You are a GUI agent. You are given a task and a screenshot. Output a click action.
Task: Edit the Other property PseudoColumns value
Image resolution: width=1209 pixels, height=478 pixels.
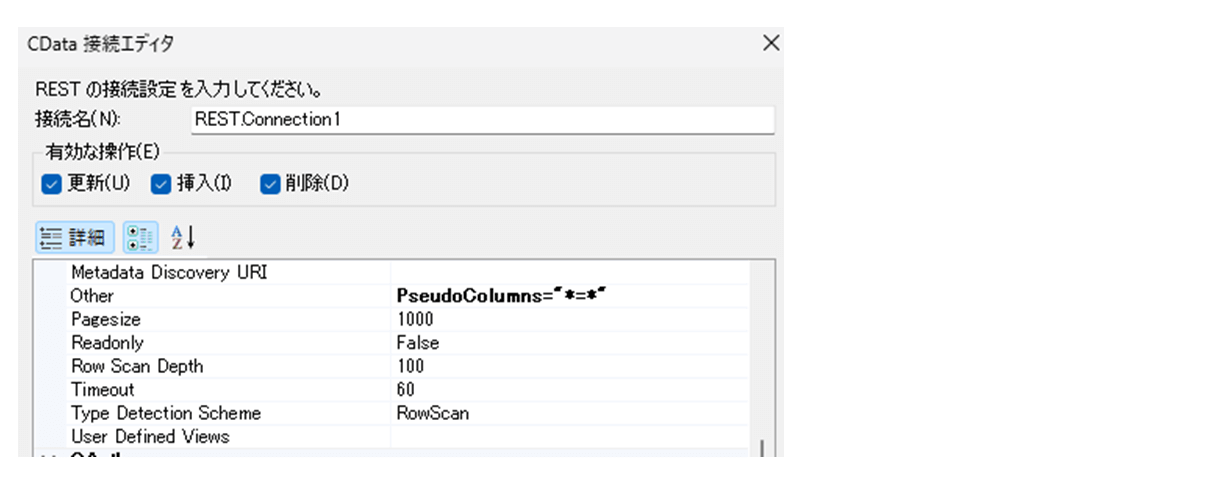570,296
